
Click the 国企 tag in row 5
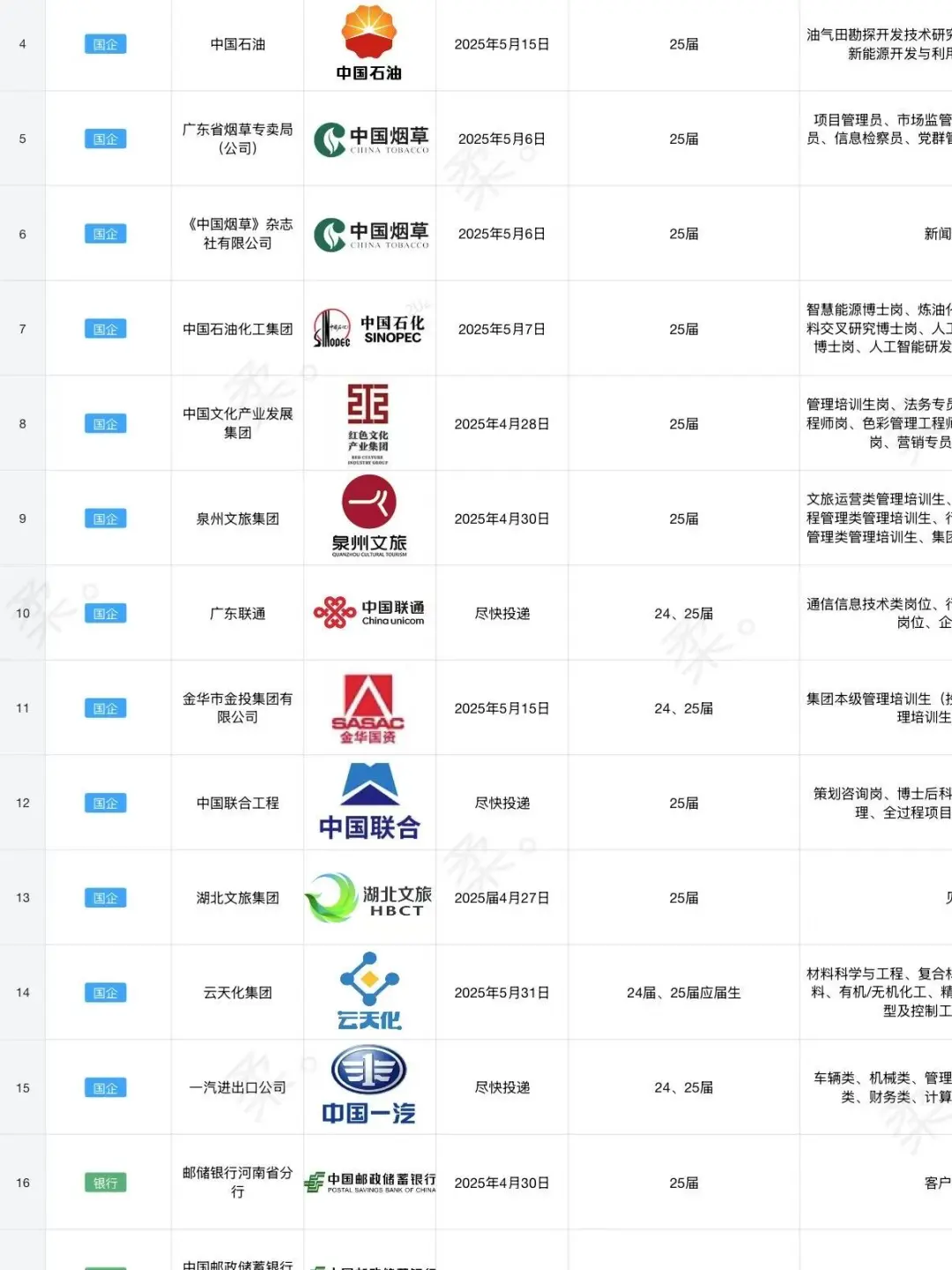pos(106,139)
